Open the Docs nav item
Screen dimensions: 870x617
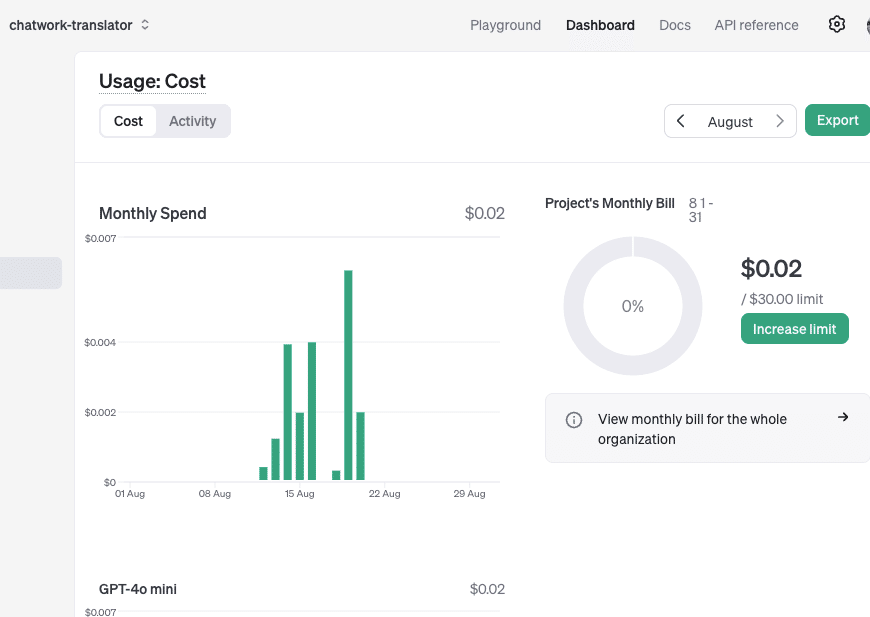pos(675,25)
